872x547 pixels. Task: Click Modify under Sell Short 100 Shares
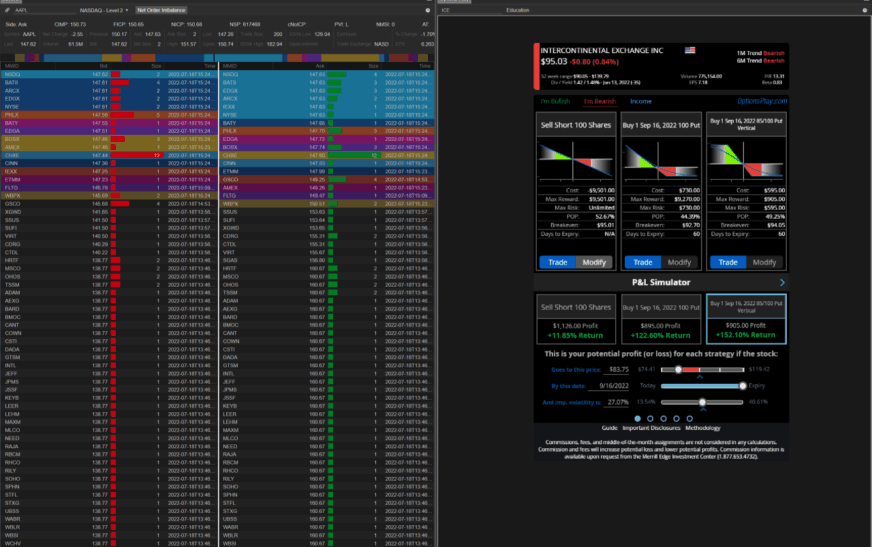(594, 262)
